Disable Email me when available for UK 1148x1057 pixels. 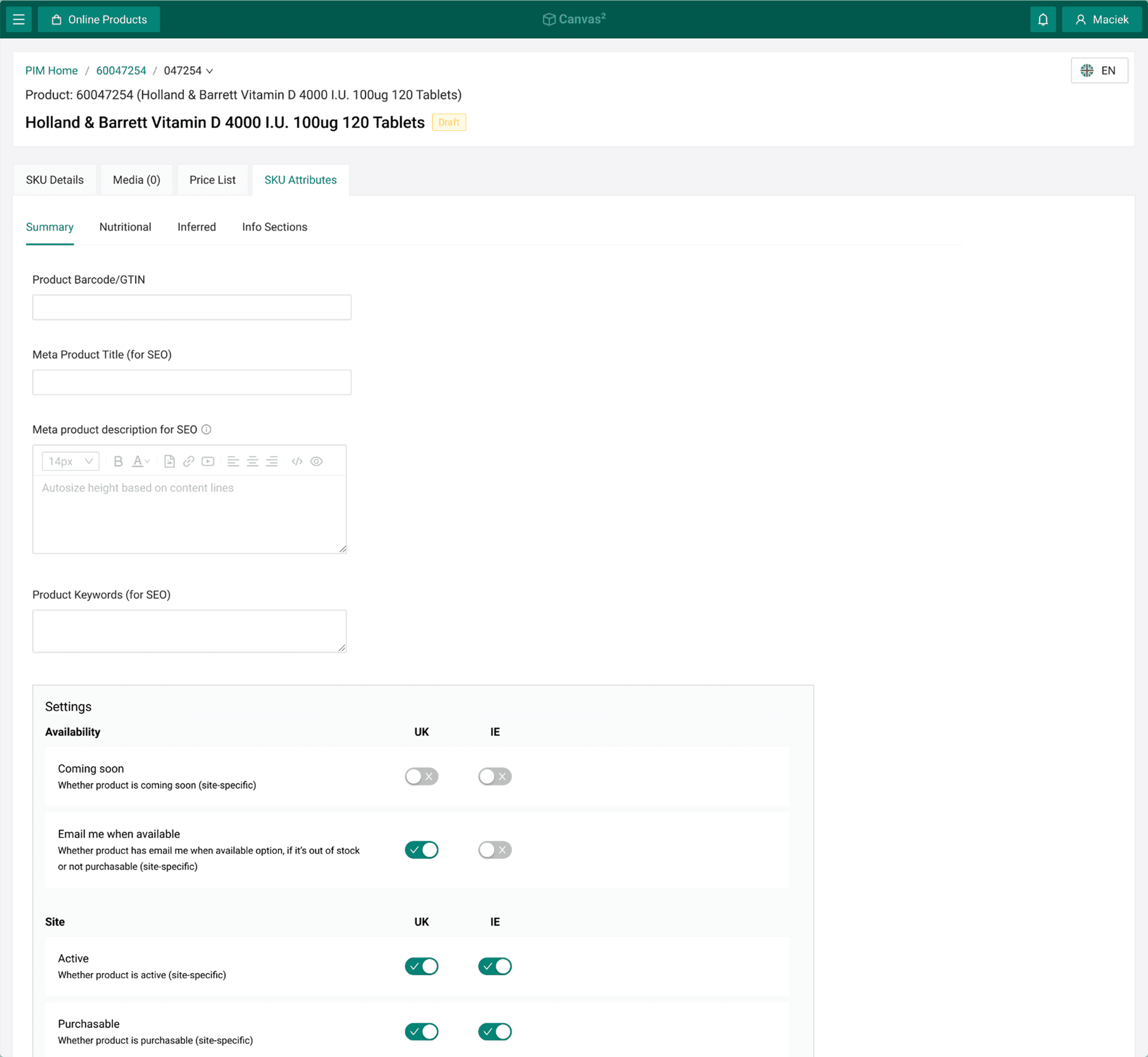tap(422, 850)
